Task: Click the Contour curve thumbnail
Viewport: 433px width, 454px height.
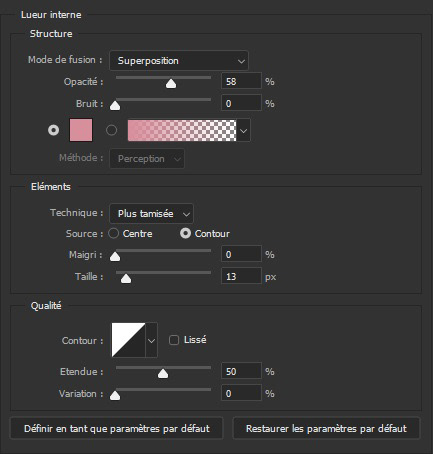Action: pos(128,340)
